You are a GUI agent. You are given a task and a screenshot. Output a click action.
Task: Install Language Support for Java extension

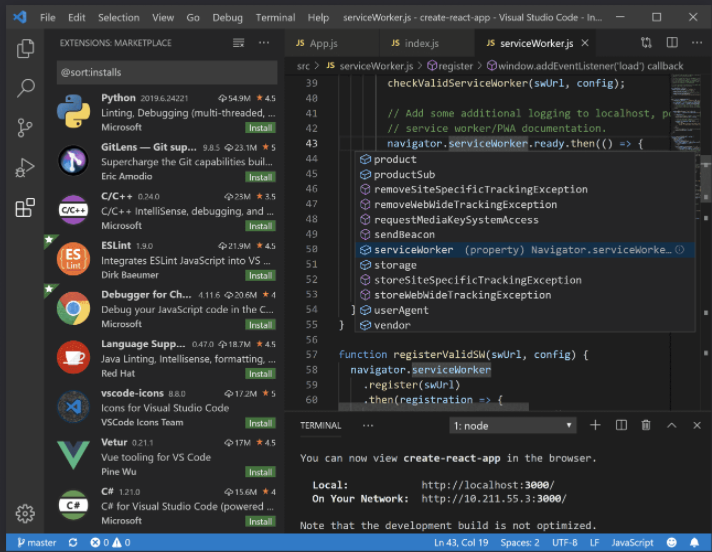coord(260,374)
